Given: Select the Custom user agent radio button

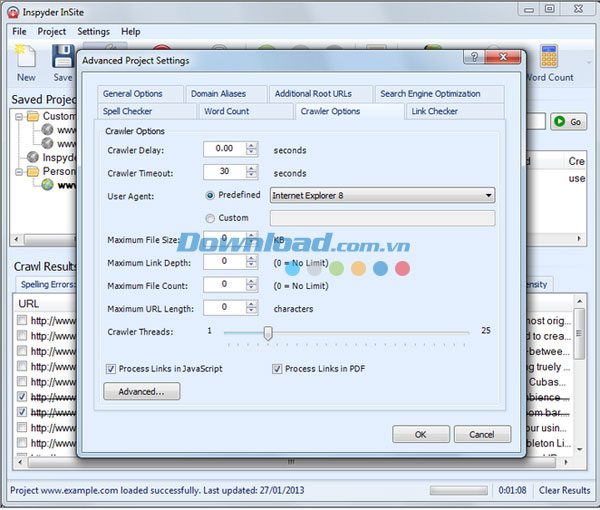Looking at the screenshot, I should point(210,218).
